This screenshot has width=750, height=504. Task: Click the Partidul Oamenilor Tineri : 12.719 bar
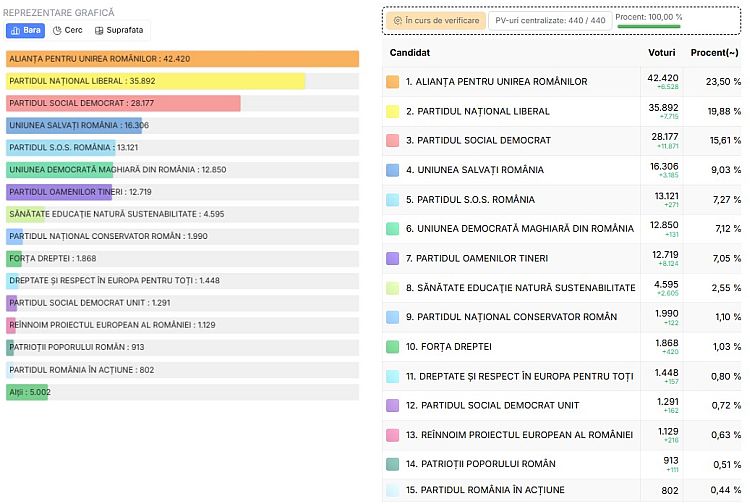tap(59, 192)
